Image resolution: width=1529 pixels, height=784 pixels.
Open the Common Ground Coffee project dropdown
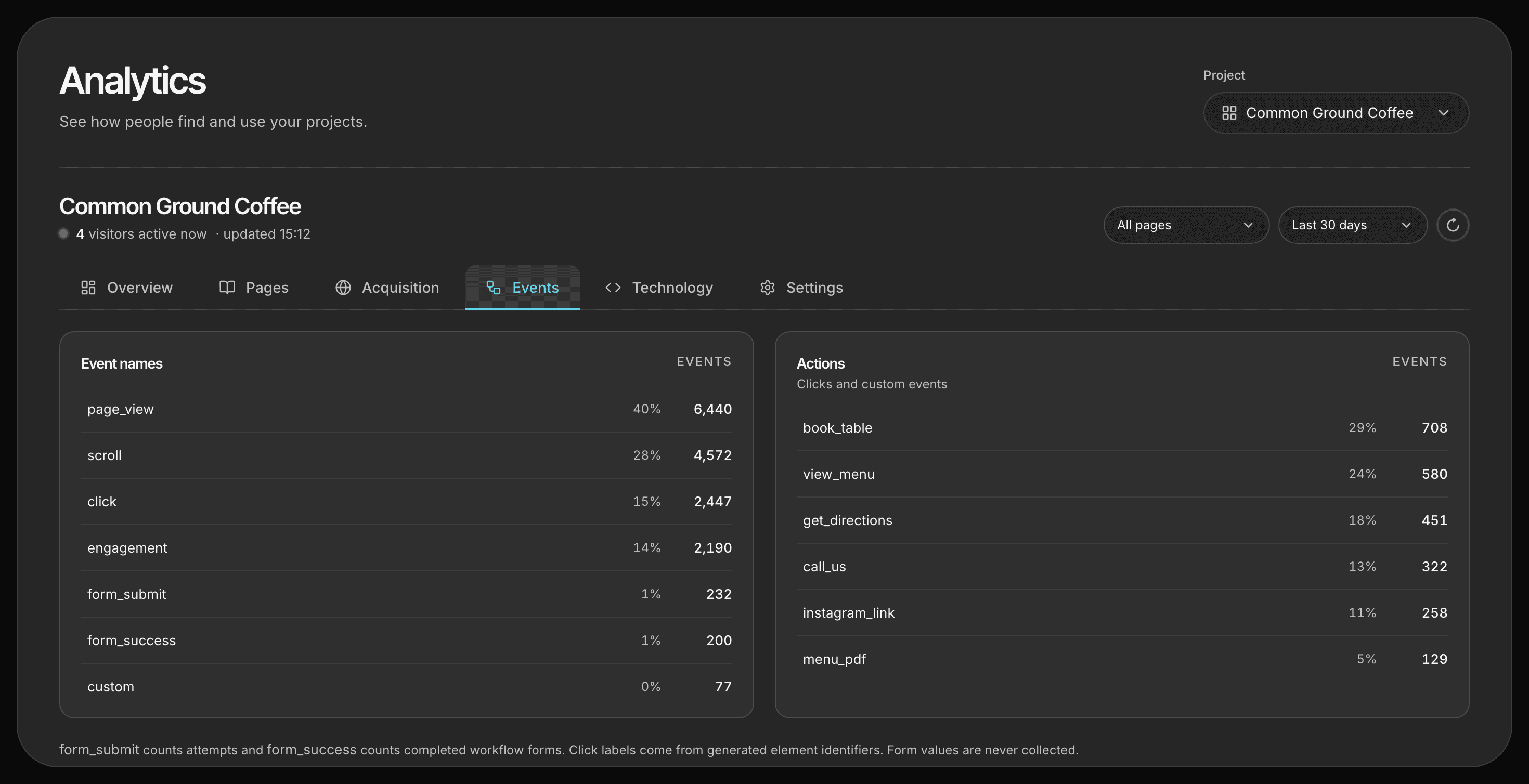1336,113
